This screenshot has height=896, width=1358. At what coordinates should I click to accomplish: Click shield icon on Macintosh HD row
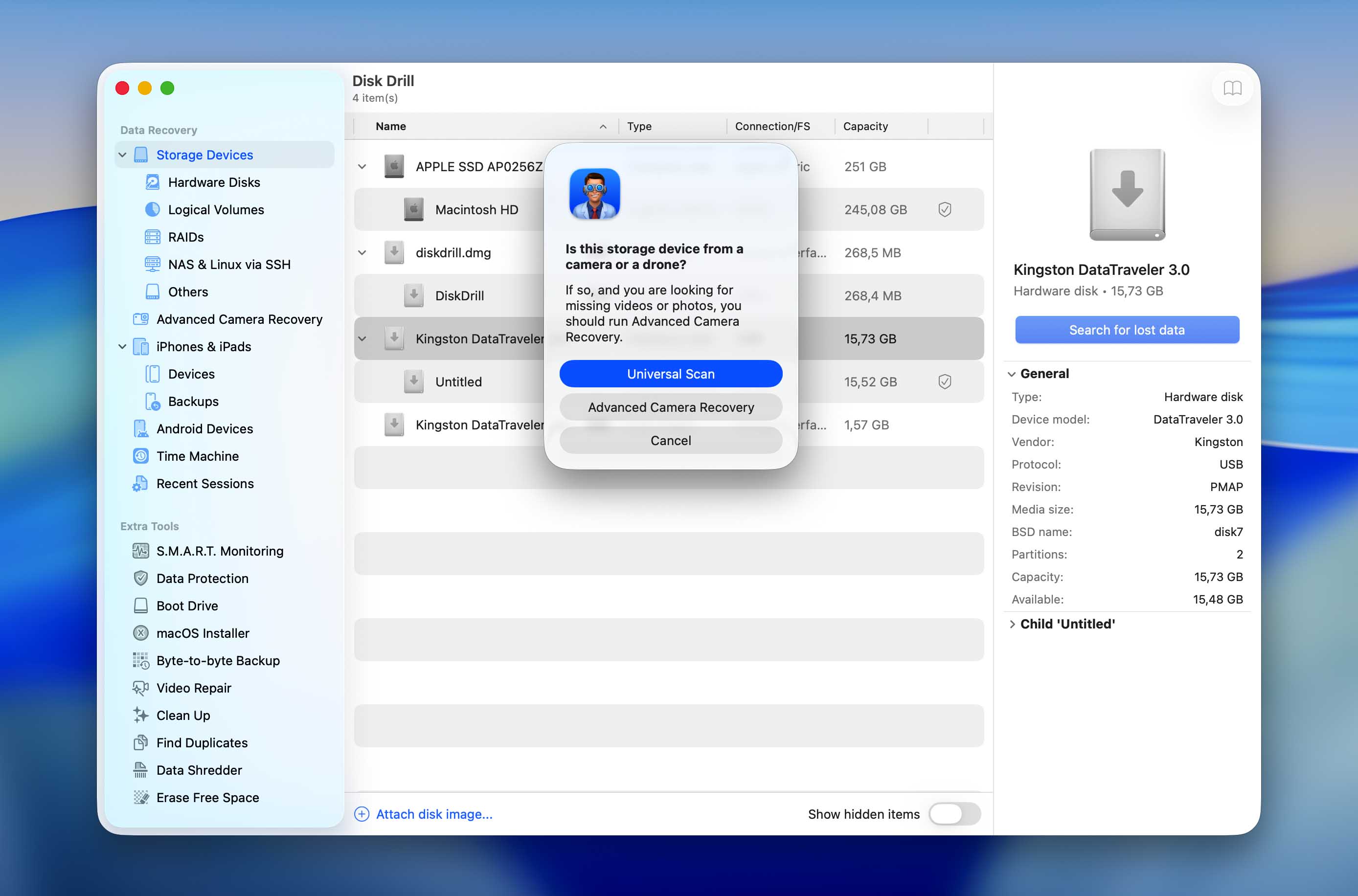[x=945, y=210]
